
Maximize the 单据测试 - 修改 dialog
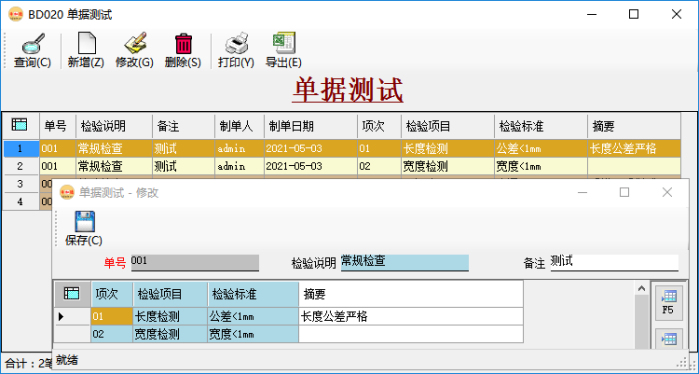(625, 192)
